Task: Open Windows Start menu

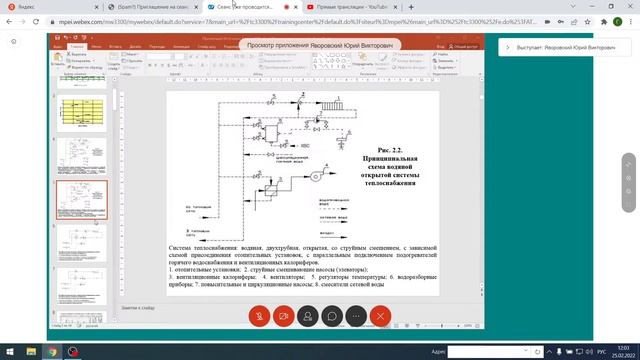Action: point(10,351)
